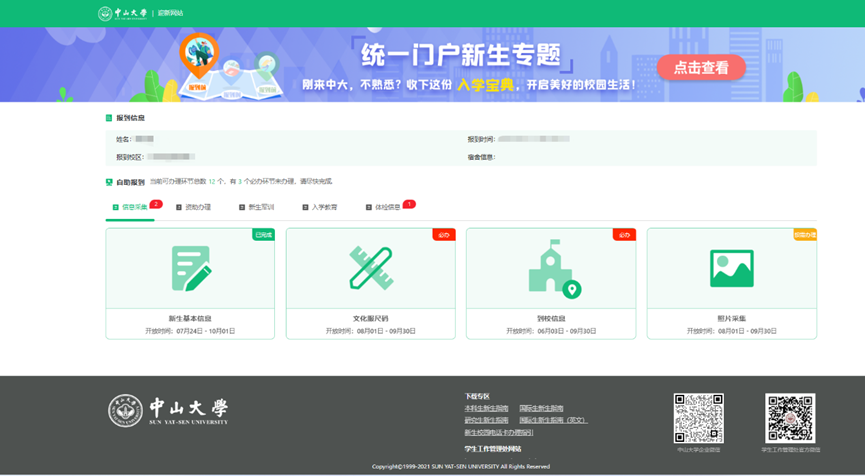The image size is (865, 476).
Task: Click 开放时间 06月03日 - 09月30日 text
Action: [x=551, y=331]
